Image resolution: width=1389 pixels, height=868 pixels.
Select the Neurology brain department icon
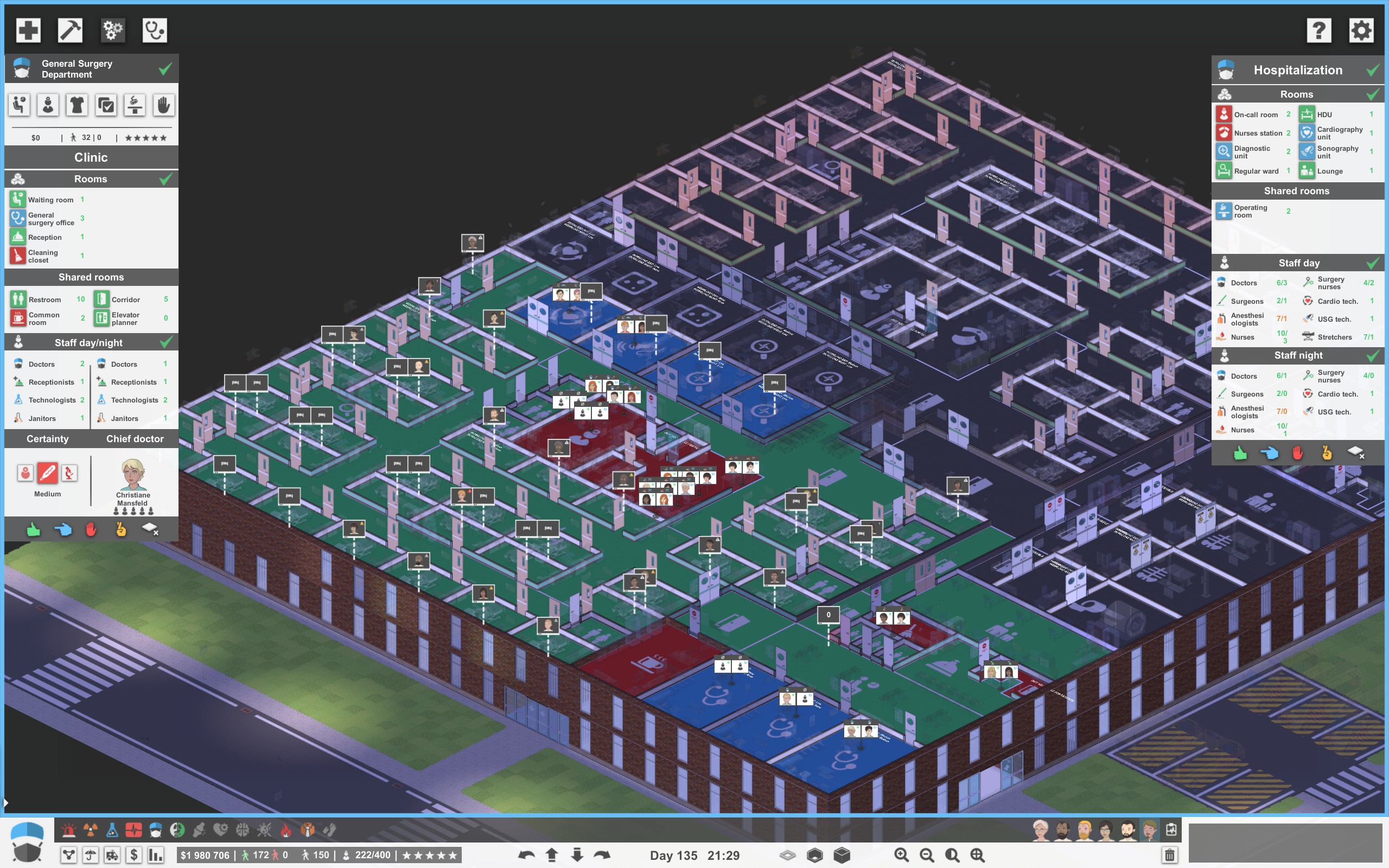[242, 829]
